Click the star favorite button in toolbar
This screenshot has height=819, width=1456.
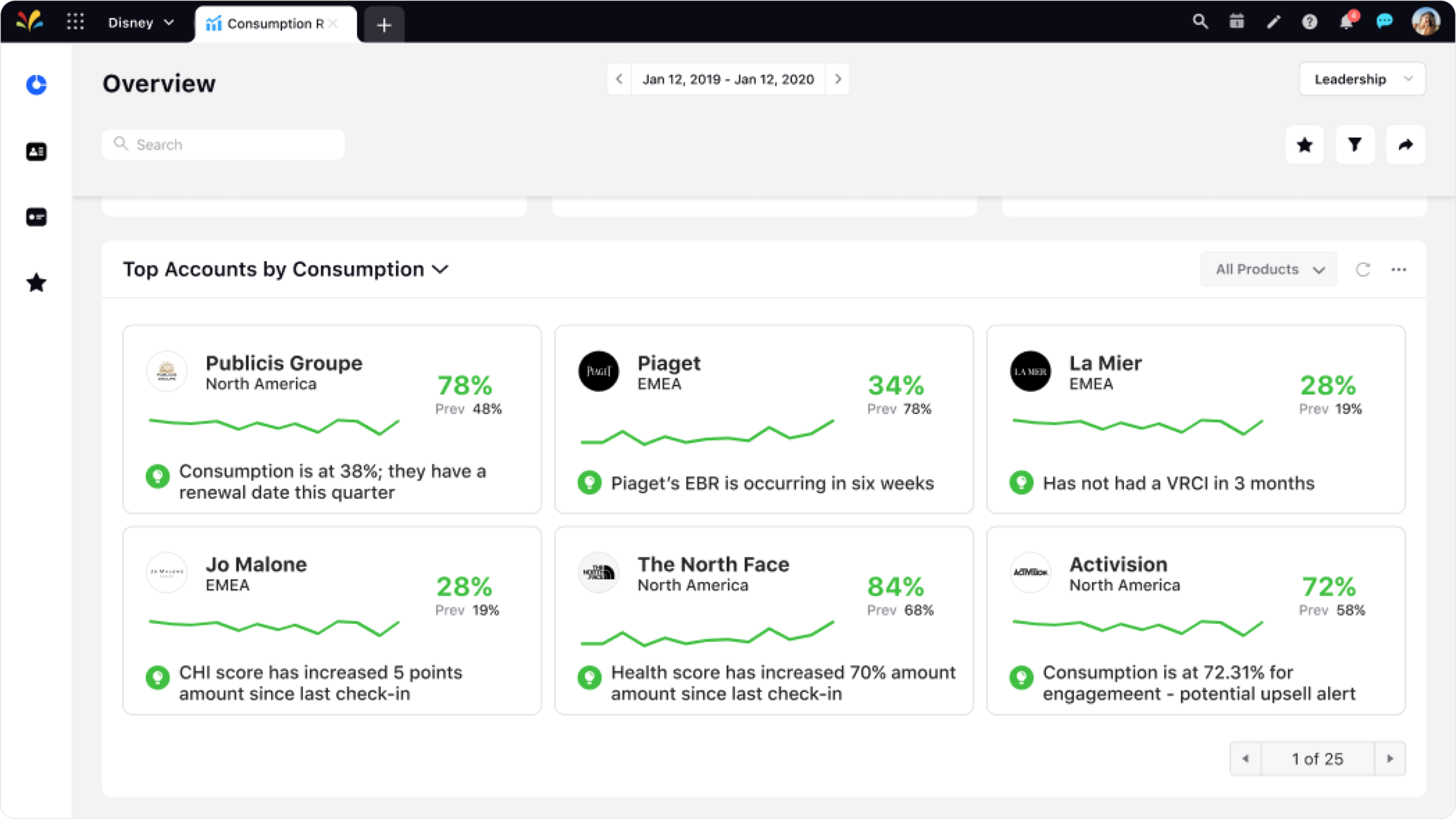pos(1305,144)
